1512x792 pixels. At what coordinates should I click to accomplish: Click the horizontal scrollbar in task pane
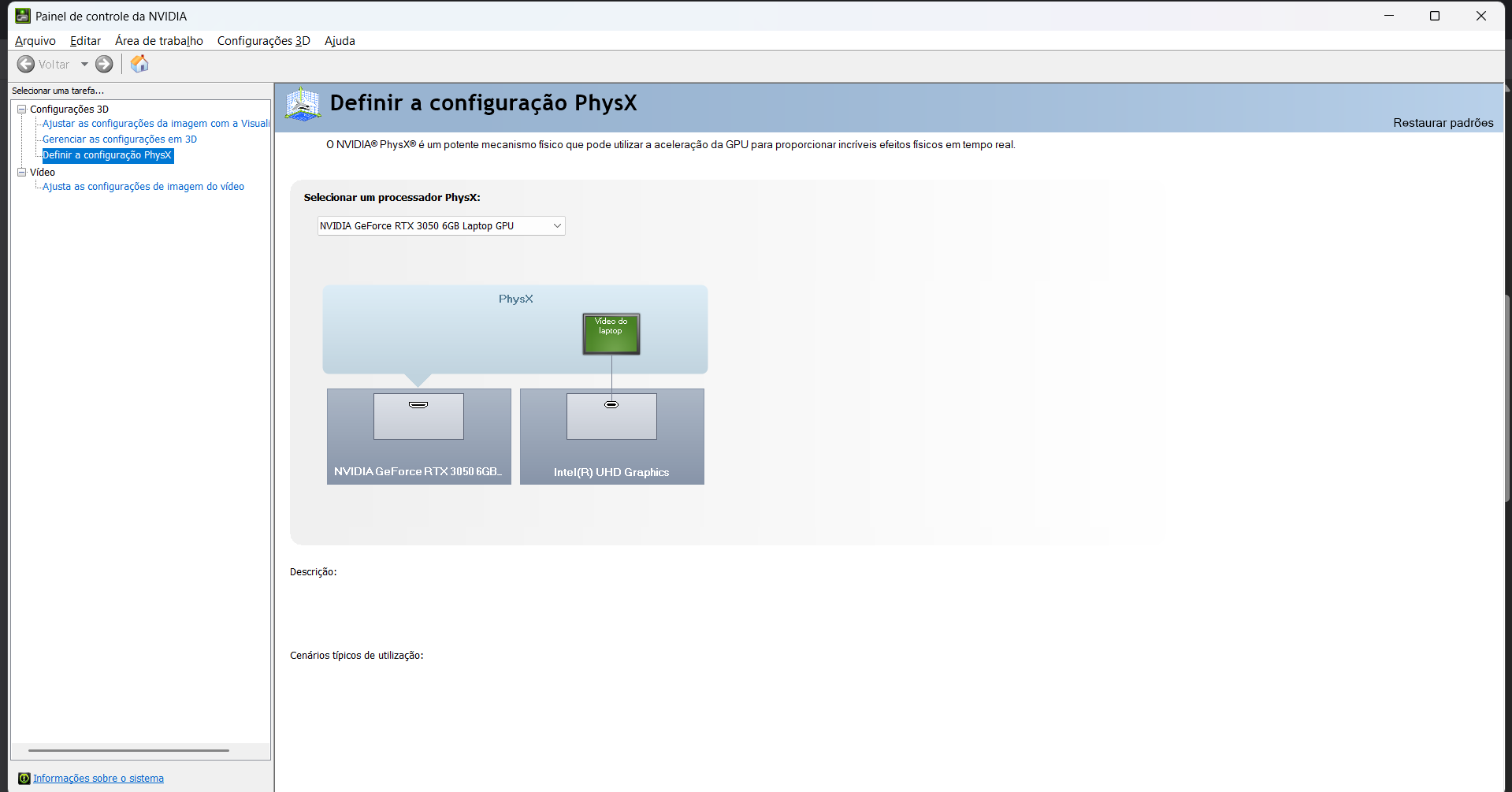click(x=128, y=751)
